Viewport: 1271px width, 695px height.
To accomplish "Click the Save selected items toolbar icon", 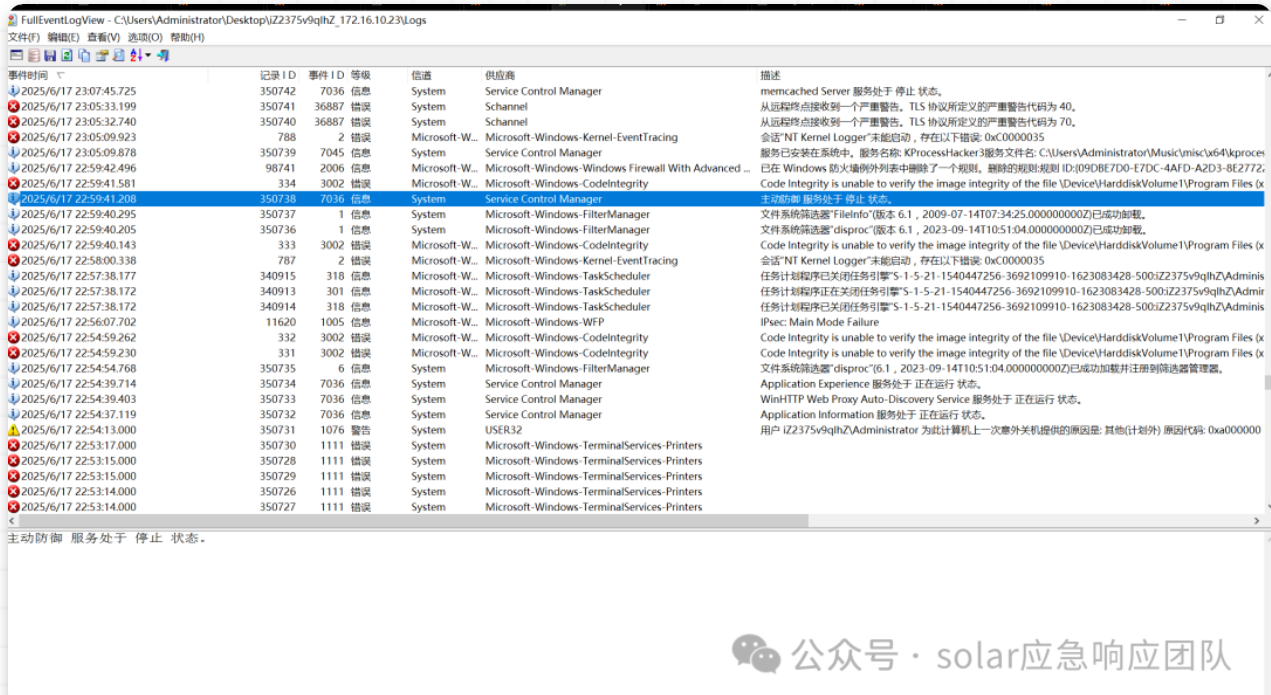I will pyautogui.click(x=50, y=56).
